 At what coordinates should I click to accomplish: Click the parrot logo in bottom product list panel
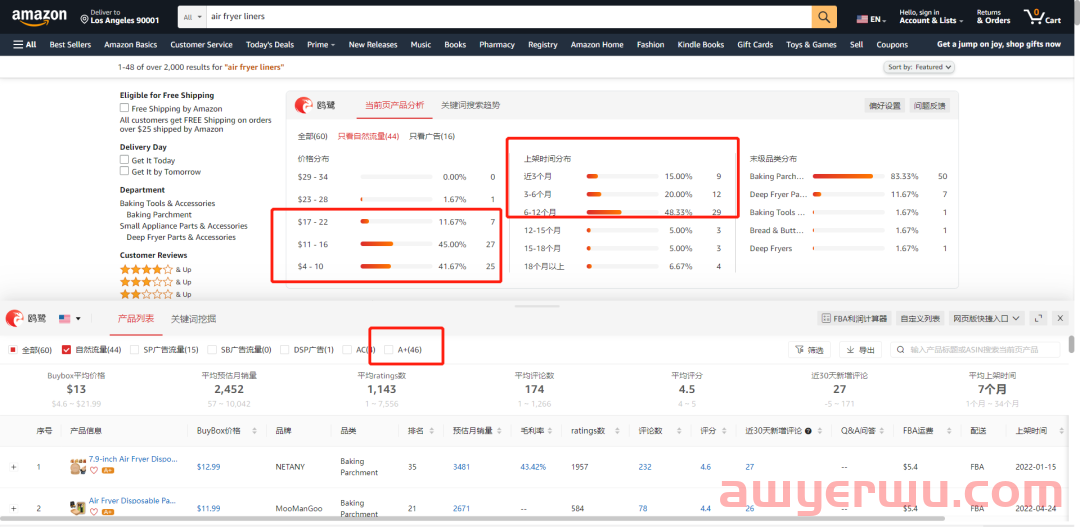point(14,318)
